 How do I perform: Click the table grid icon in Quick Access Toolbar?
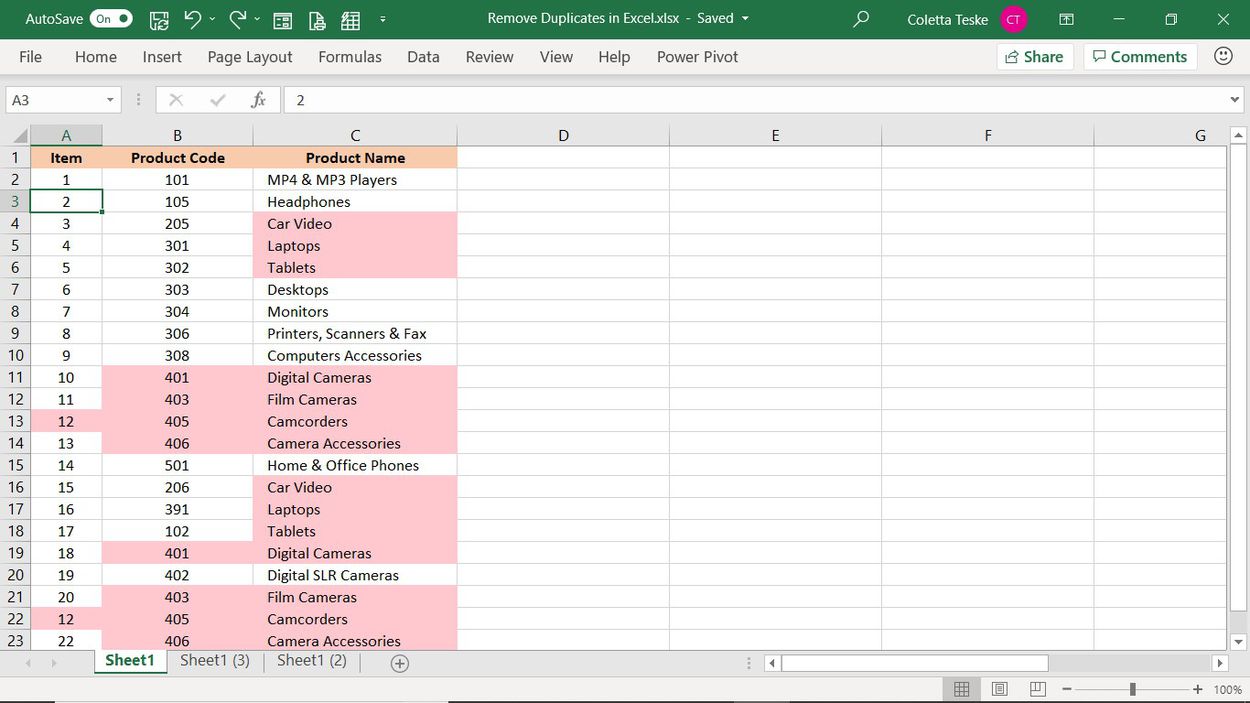tap(351, 20)
